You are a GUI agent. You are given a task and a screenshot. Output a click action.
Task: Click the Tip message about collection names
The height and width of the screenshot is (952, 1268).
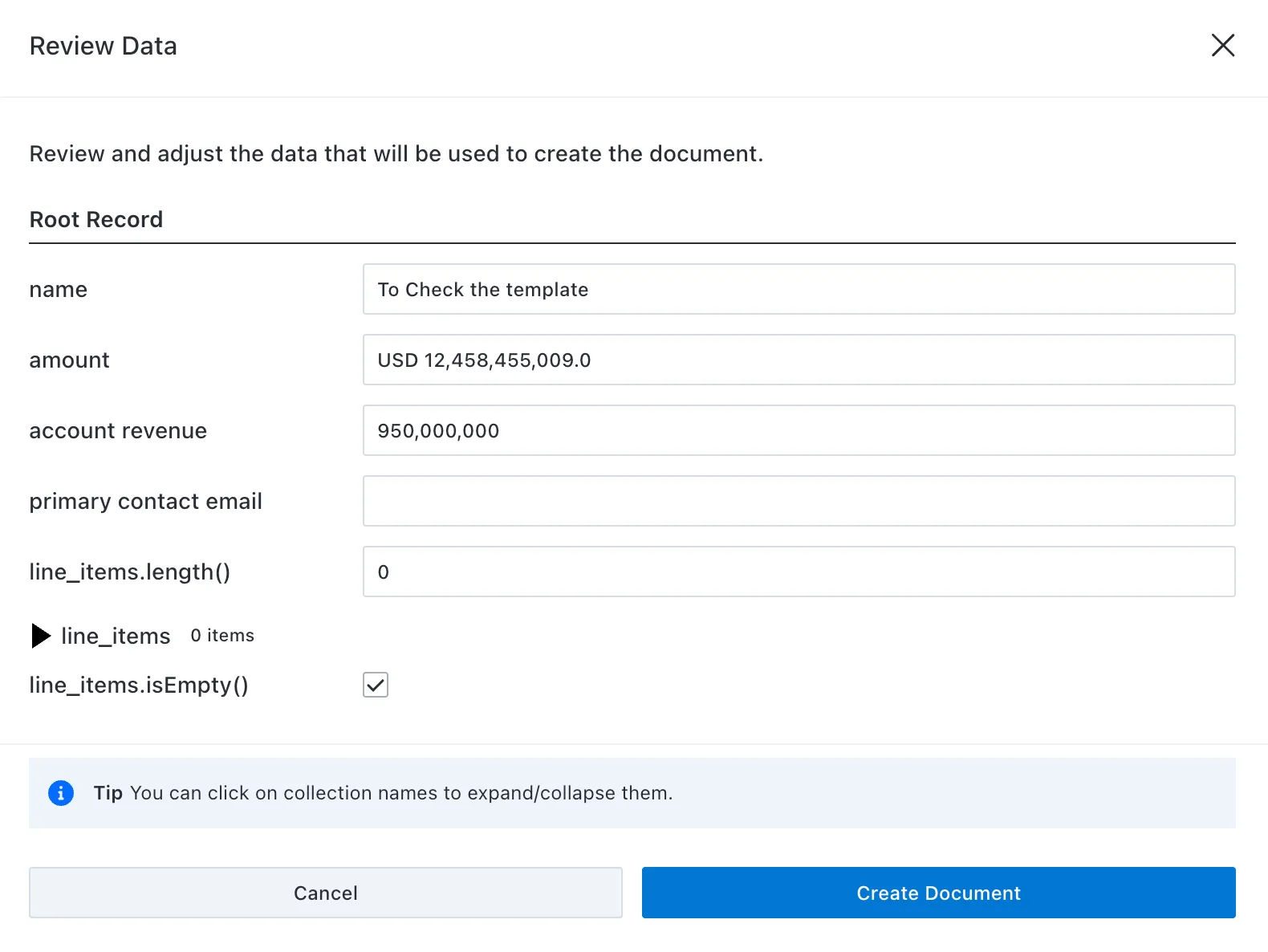coord(383,793)
